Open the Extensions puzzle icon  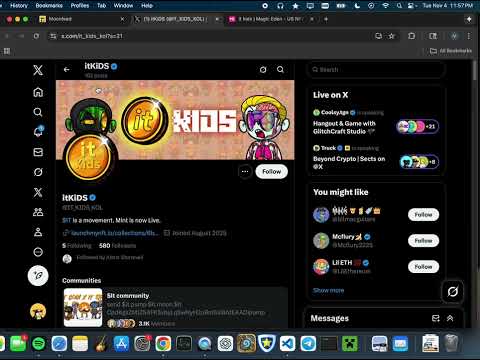coord(412,36)
